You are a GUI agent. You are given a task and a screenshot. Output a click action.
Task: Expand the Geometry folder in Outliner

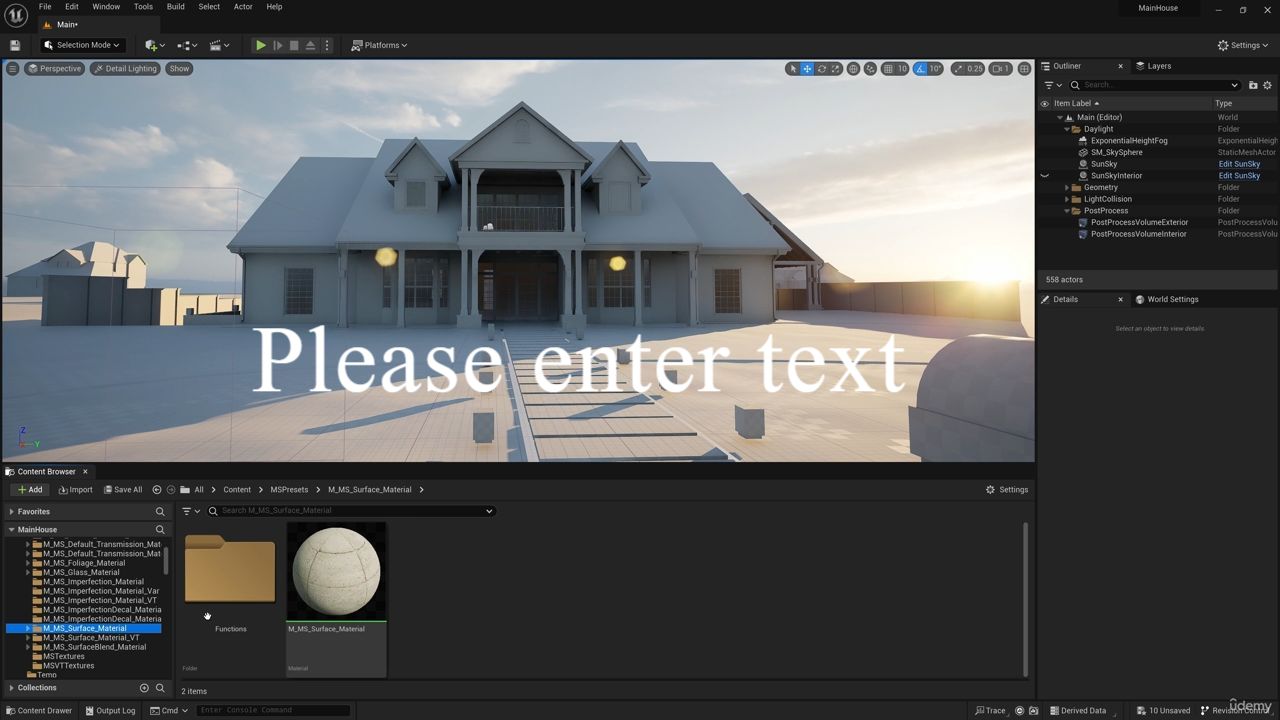pos(1067,188)
